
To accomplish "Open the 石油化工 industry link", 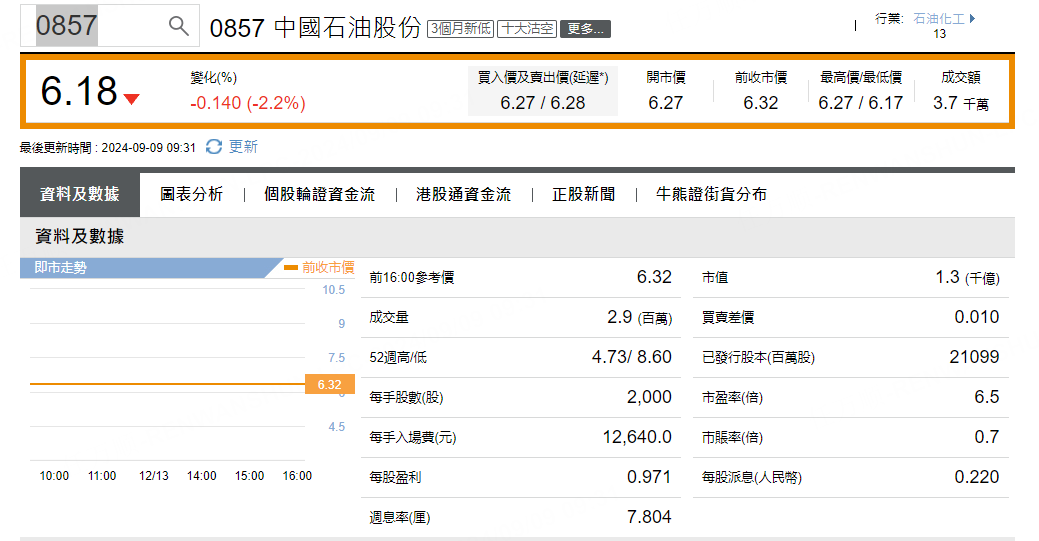I will (939, 19).
